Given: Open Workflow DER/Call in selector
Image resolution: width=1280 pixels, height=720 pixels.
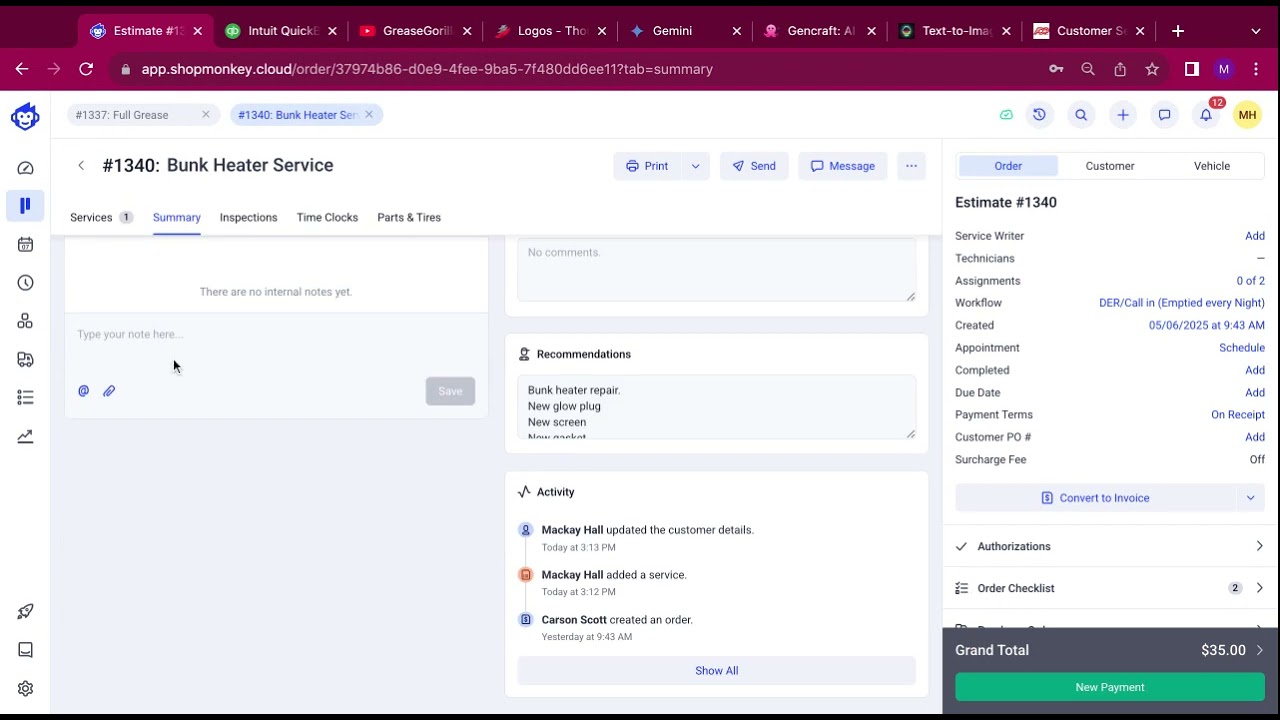Looking at the screenshot, I should click(x=1181, y=303).
